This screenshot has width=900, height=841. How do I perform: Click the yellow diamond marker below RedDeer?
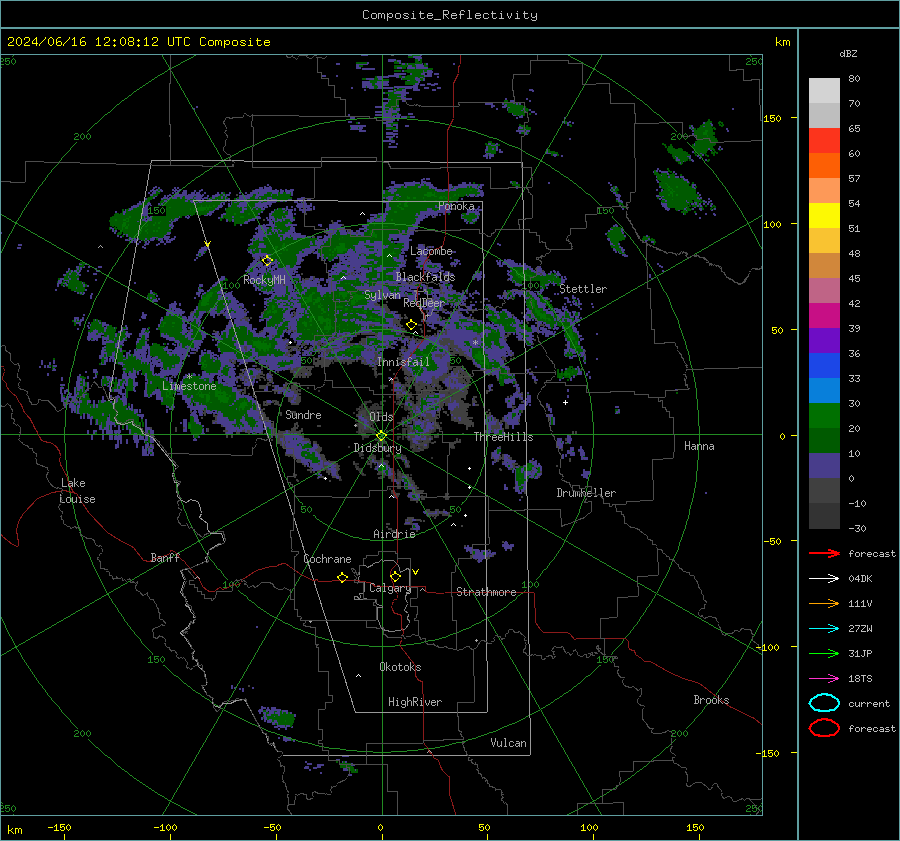411,325
